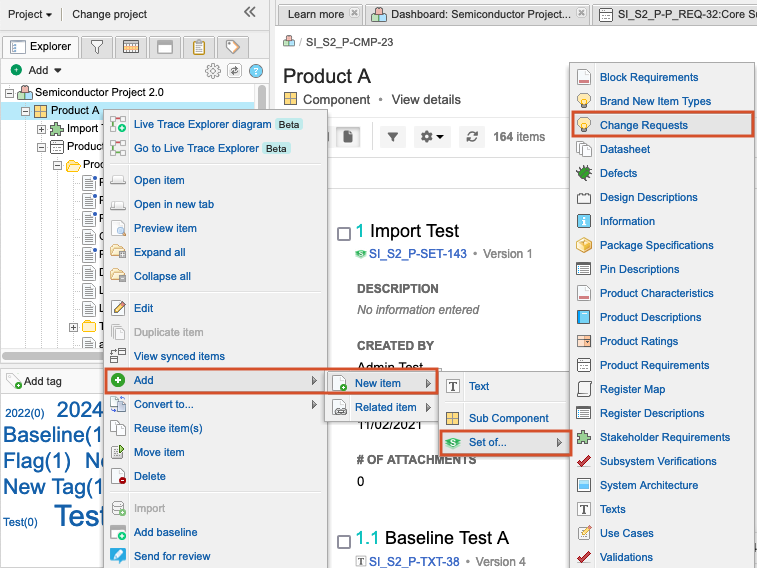Click Add baseline menu entry

[166, 532]
